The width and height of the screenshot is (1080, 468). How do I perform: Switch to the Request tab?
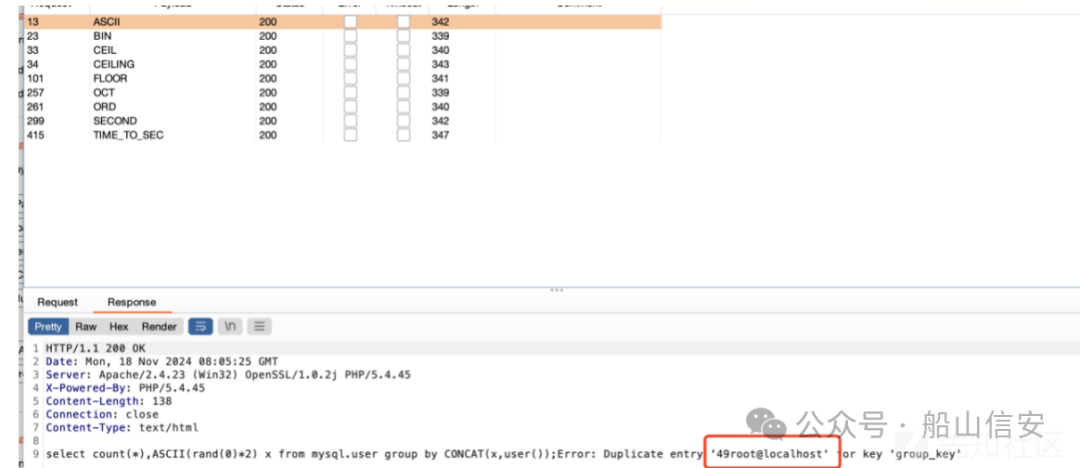(58, 302)
